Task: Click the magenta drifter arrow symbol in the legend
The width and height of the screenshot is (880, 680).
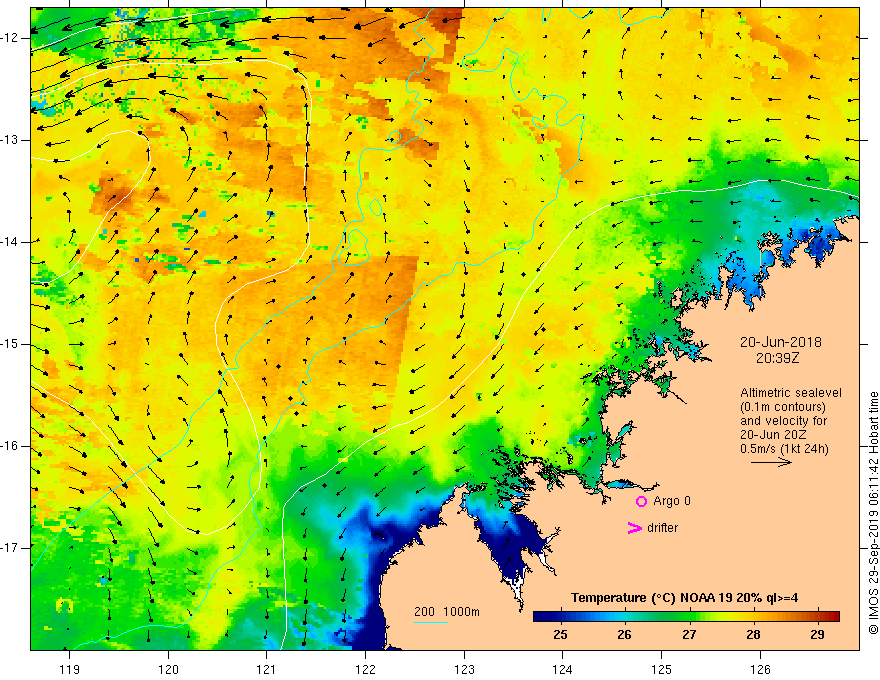Action: click(634, 528)
